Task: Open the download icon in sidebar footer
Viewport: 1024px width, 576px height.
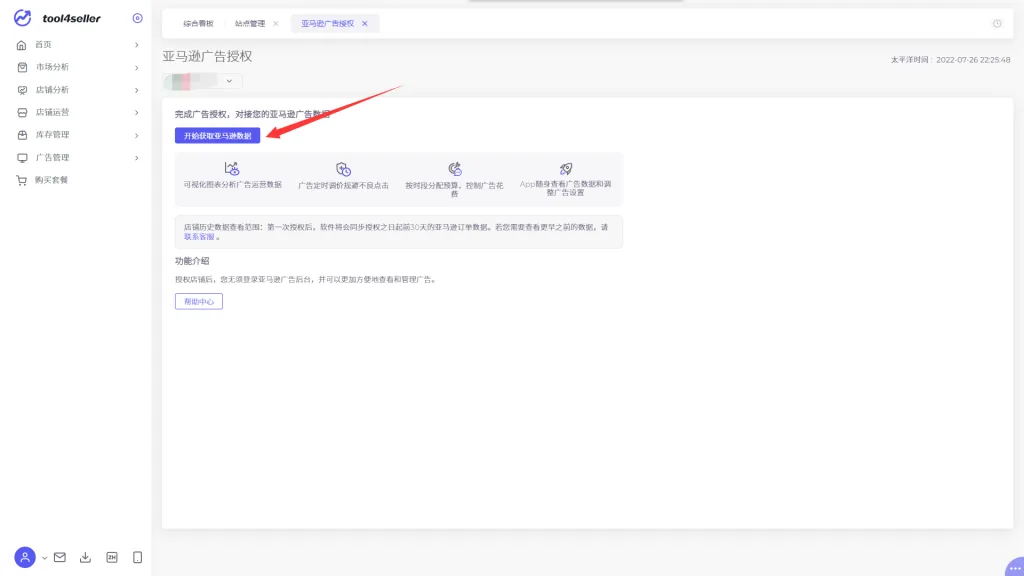Action: 85,557
